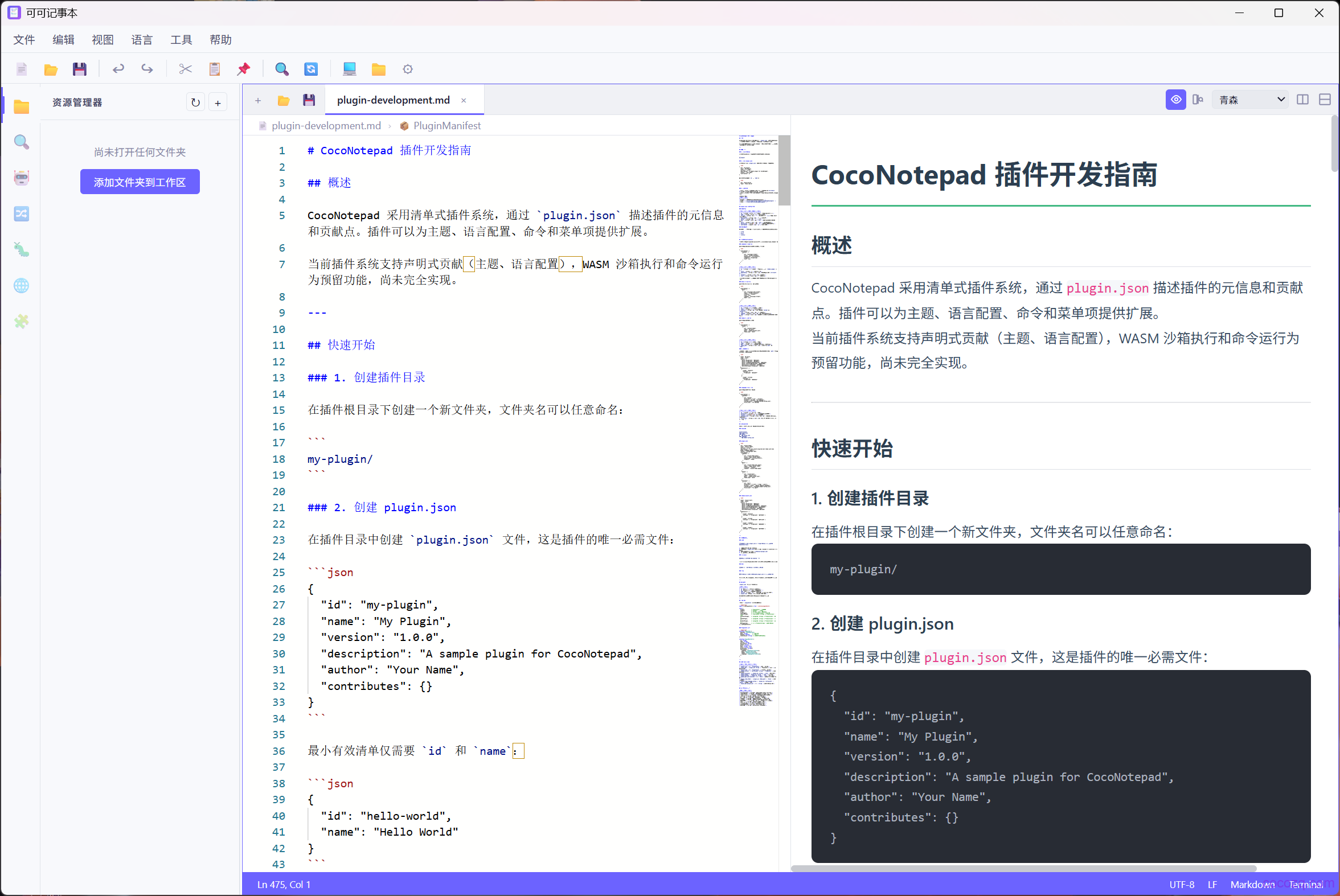Open file with the main toolbar folder icon
This screenshot has width=1340, height=896.
coord(51,69)
